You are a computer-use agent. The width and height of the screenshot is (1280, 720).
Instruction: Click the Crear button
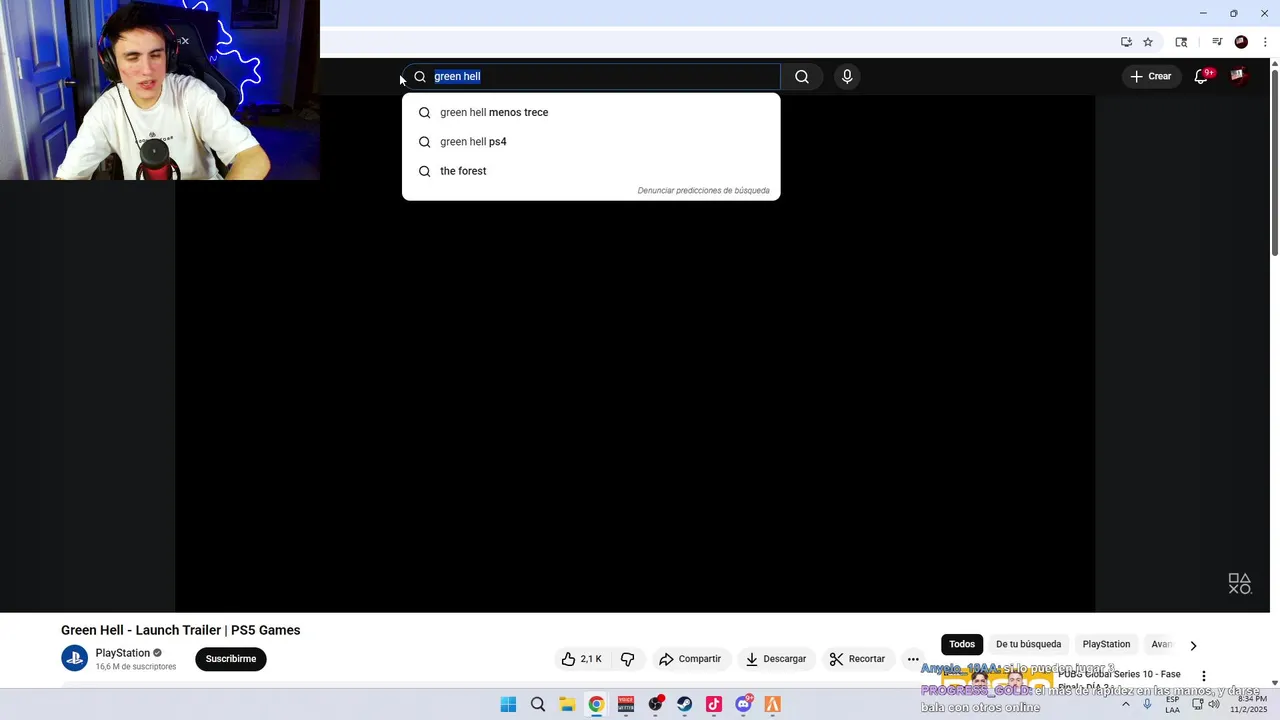click(x=1150, y=76)
